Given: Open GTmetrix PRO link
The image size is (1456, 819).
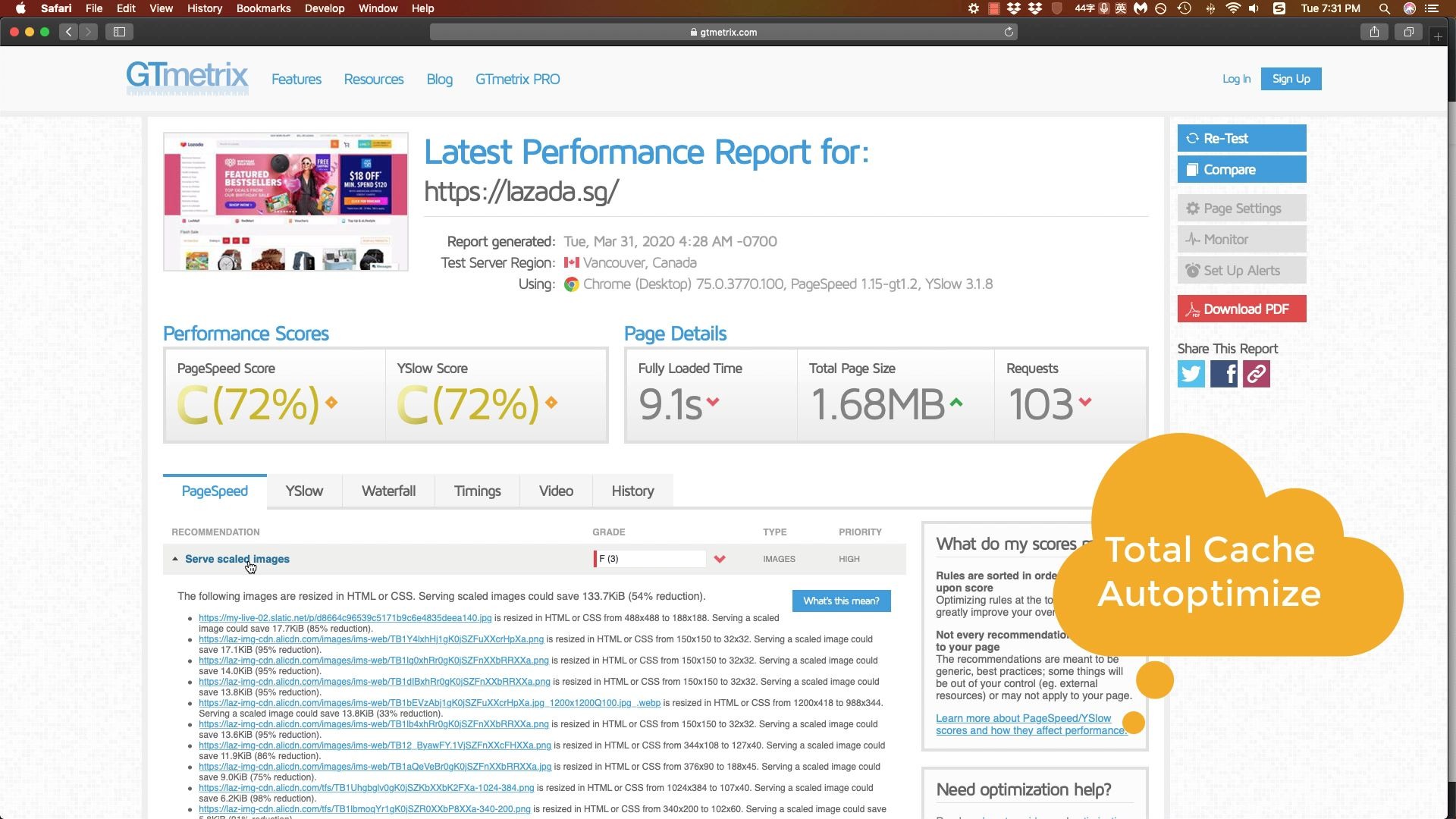Looking at the screenshot, I should 518,79.
